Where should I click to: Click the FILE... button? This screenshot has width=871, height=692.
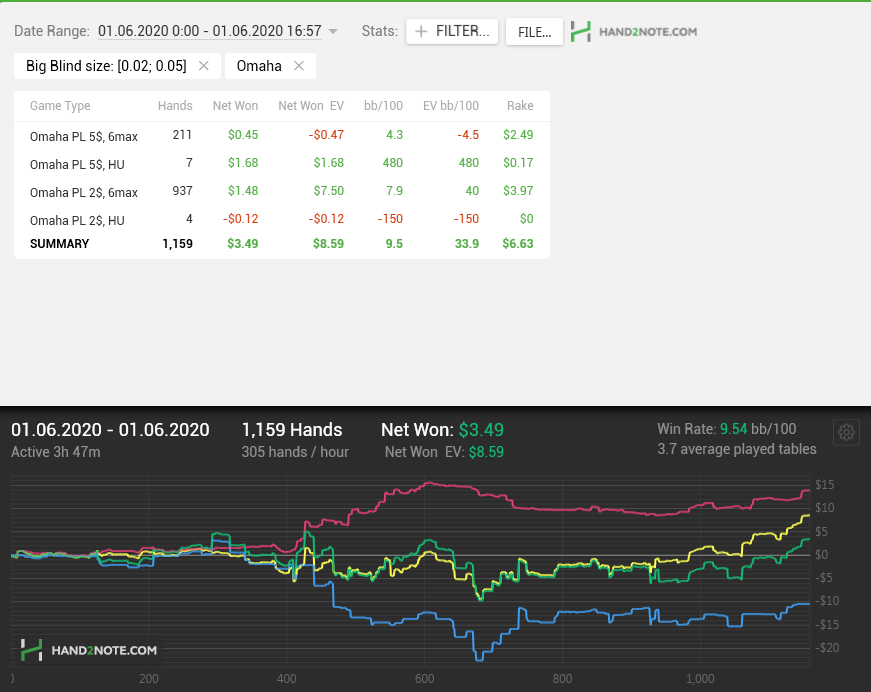534,32
